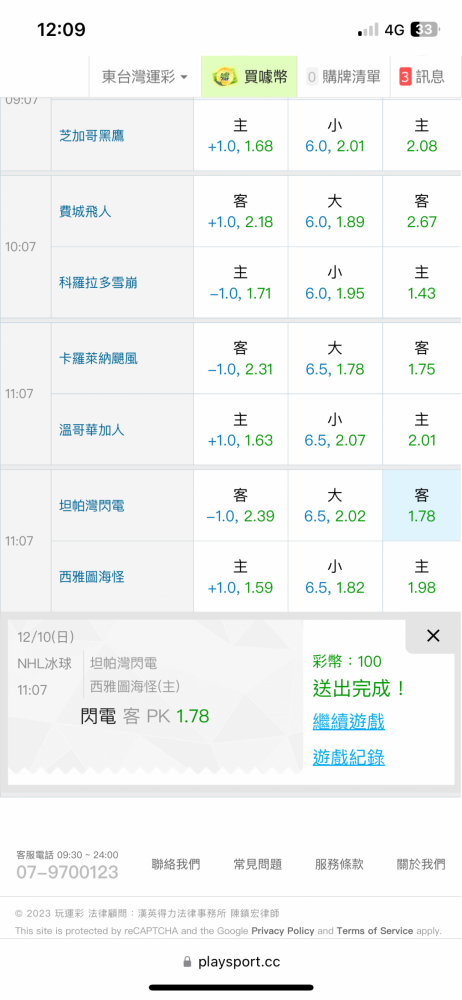The image size is (462, 1000).
Task: Click the 繼續遊戲 link
Action: [348, 722]
